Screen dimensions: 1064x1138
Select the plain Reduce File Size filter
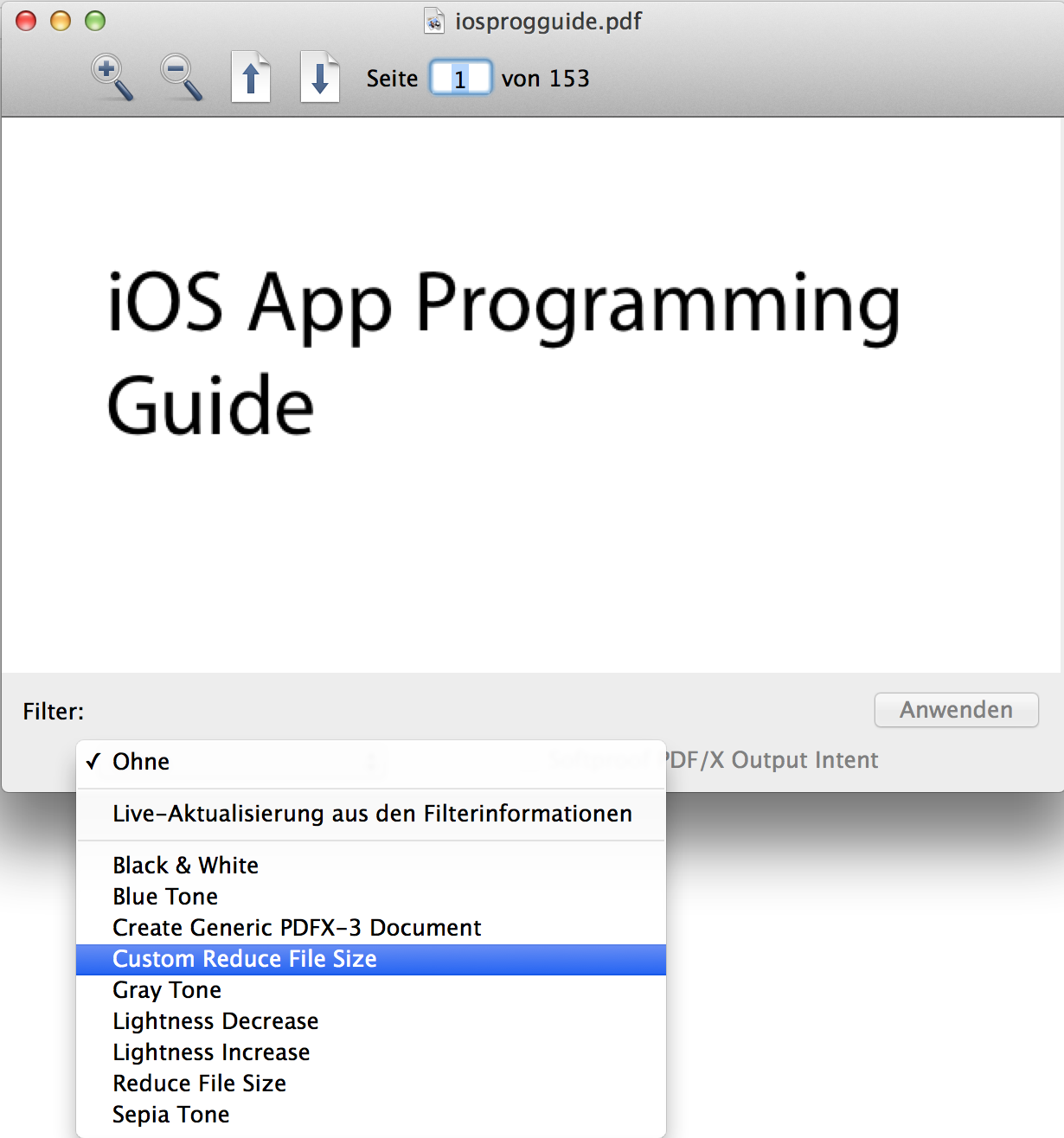coord(371,1084)
